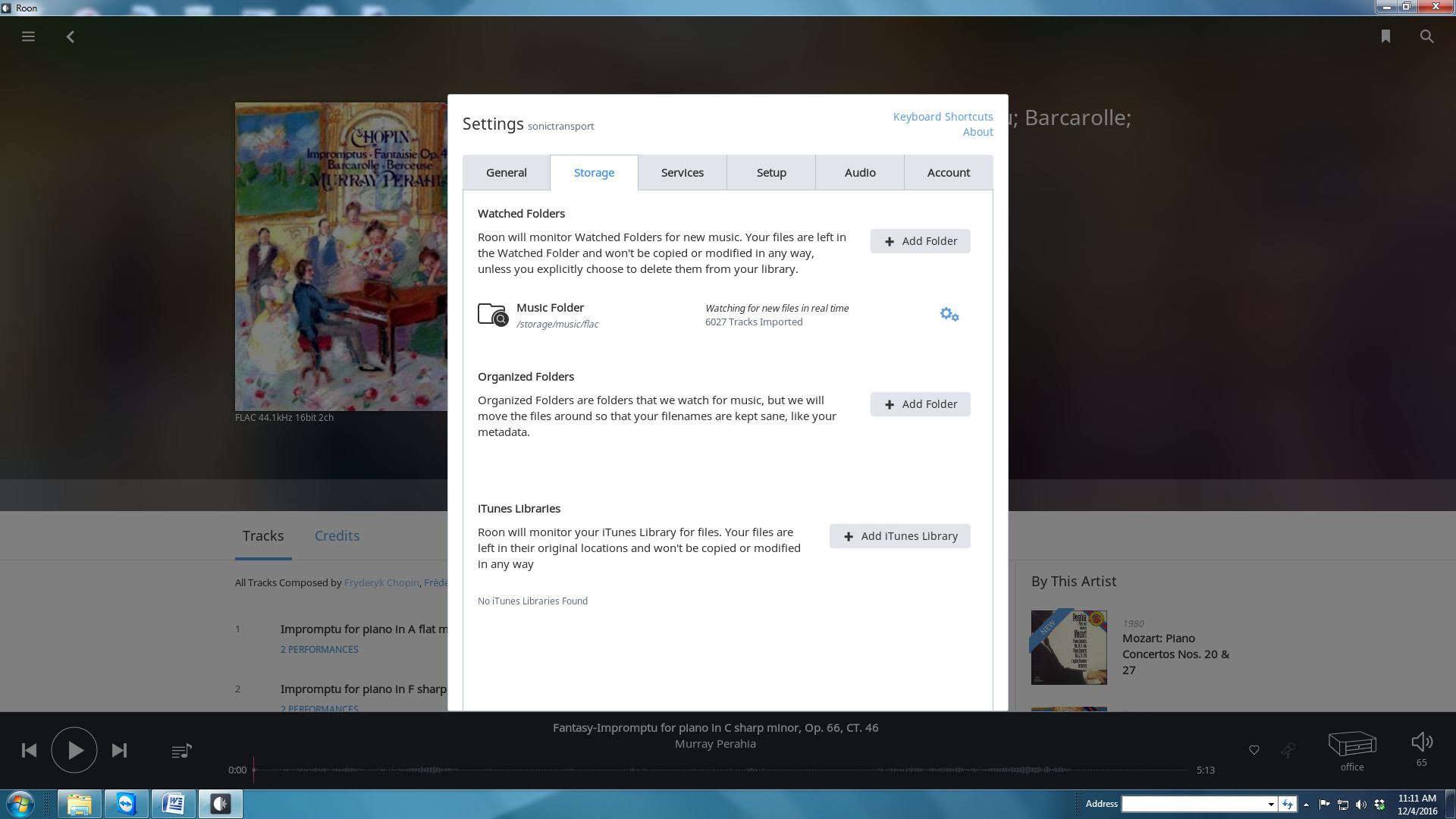Favorite the track with heart icon
1456x819 pixels.
1254,751
